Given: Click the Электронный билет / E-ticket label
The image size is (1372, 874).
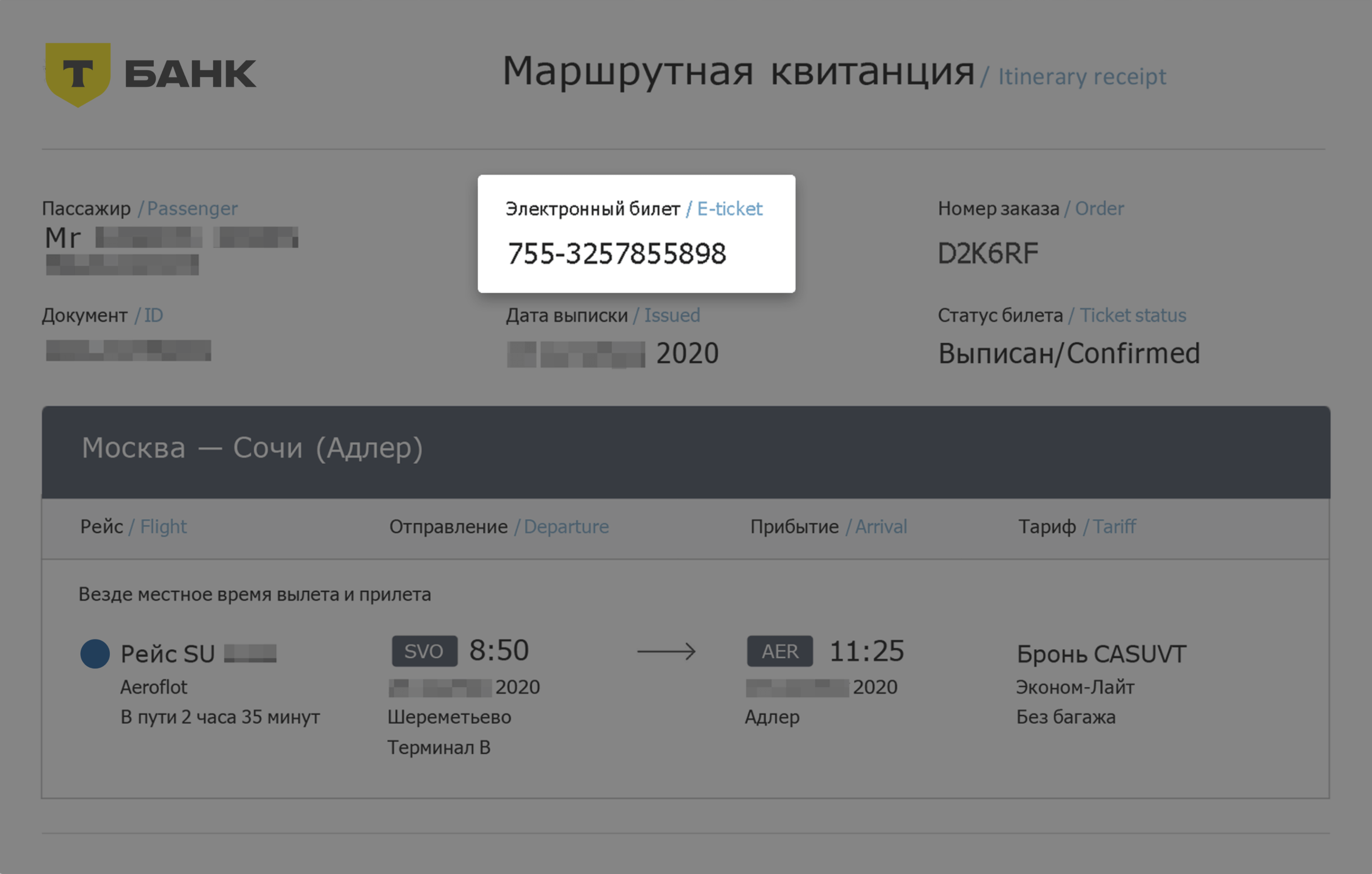Looking at the screenshot, I should 634,209.
